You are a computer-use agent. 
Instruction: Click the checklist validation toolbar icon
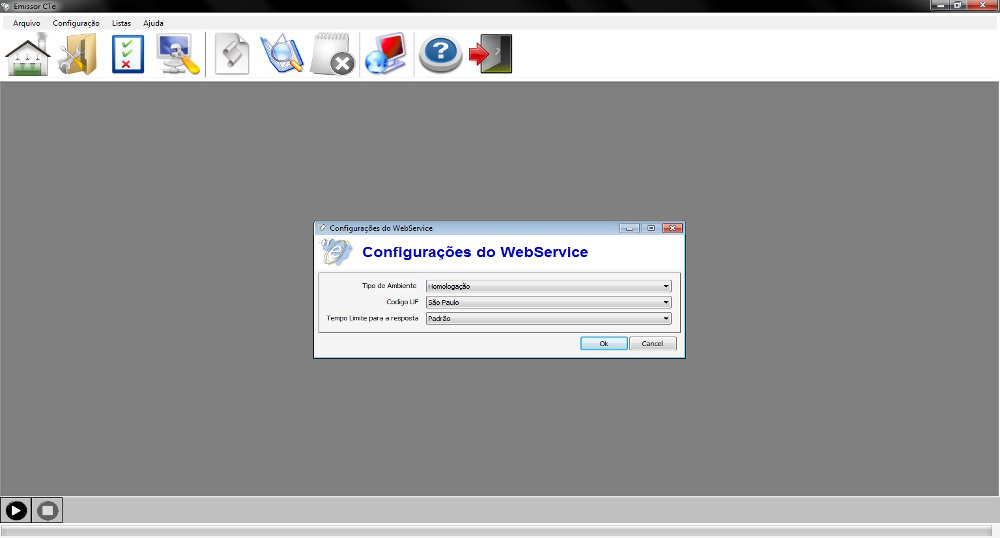(128, 55)
